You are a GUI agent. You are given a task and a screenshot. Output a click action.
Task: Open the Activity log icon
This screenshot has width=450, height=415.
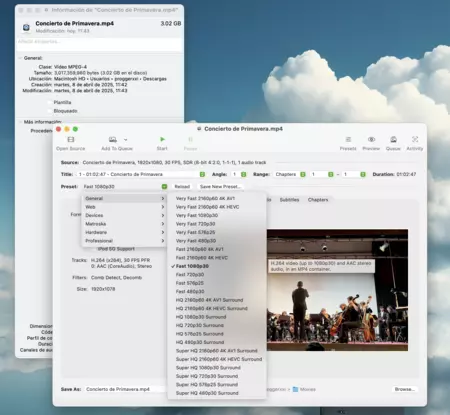(x=415, y=139)
